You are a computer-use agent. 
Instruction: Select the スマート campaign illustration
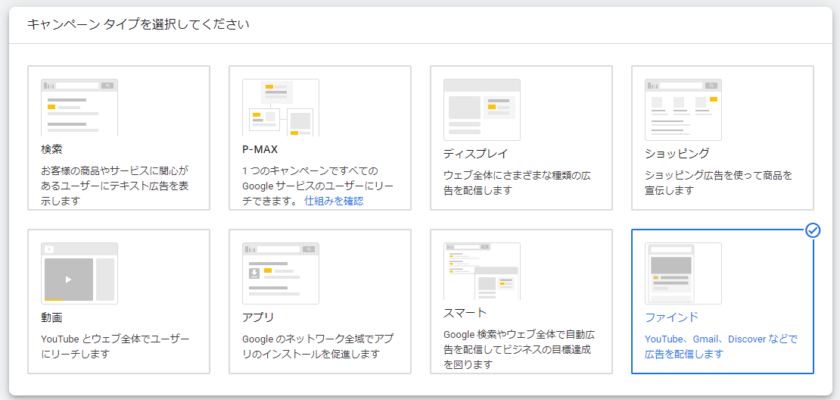coord(482,271)
